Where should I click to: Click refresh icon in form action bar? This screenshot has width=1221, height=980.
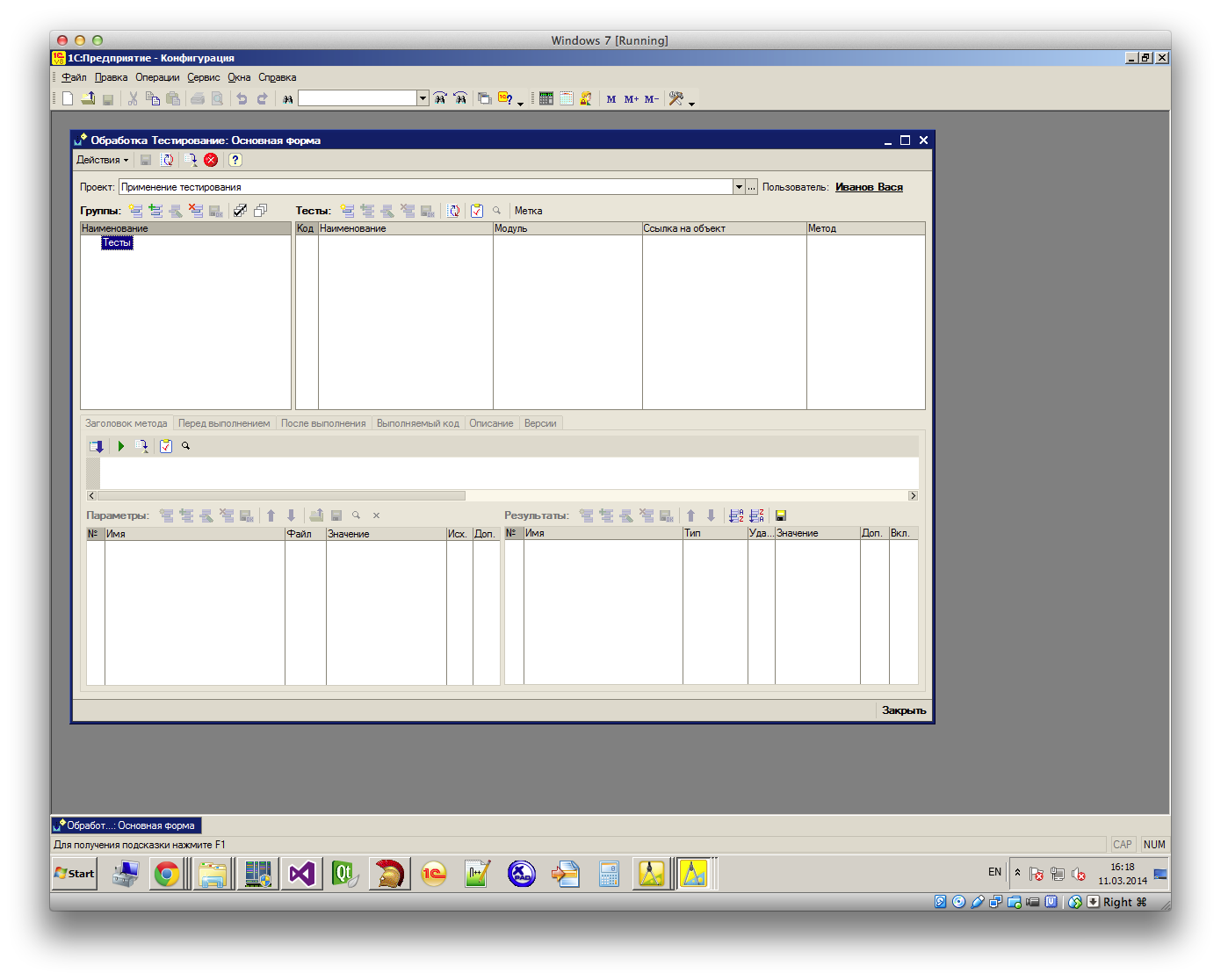click(167, 160)
